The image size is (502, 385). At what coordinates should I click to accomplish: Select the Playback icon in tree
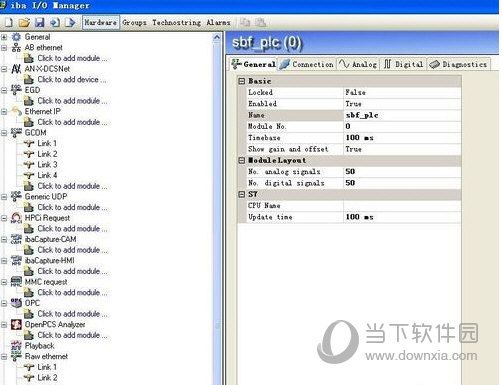coord(16,346)
